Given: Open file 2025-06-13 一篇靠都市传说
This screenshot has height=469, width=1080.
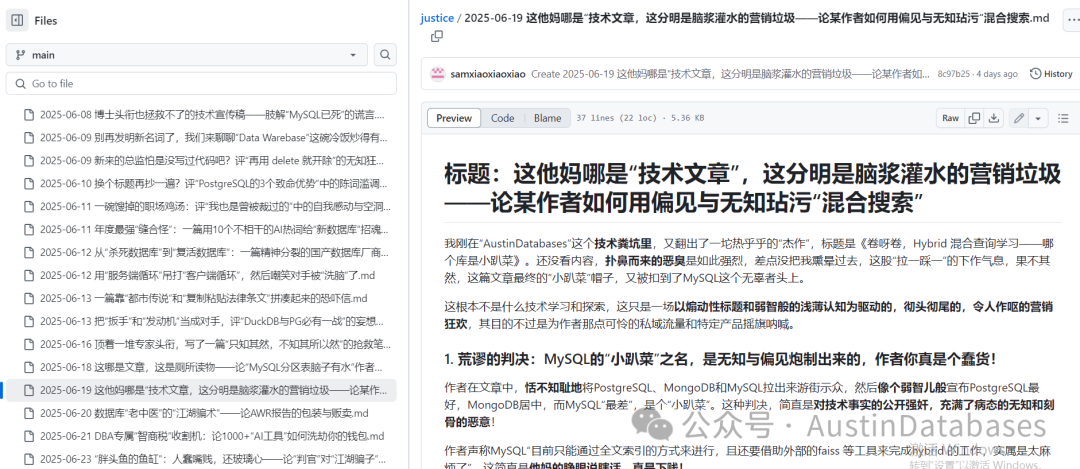Looking at the screenshot, I should [201, 298].
